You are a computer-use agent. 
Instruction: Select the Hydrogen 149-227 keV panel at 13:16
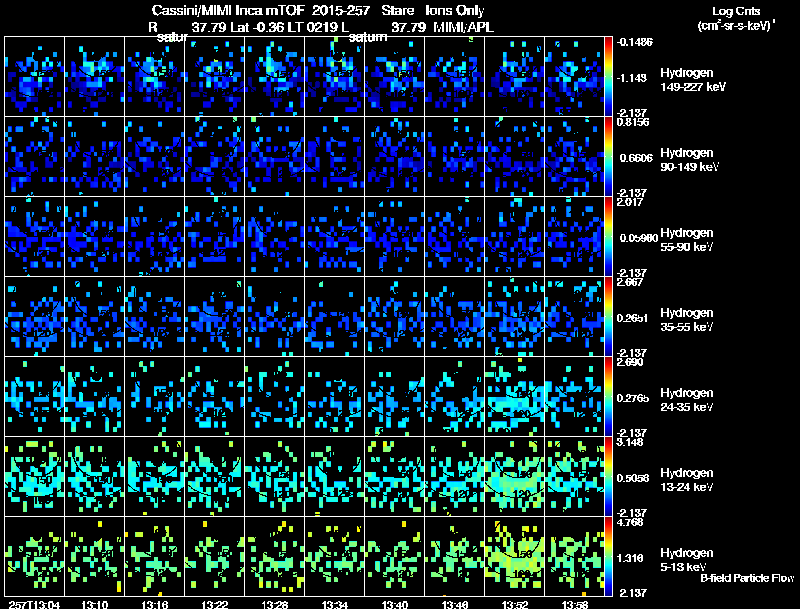[154, 76]
